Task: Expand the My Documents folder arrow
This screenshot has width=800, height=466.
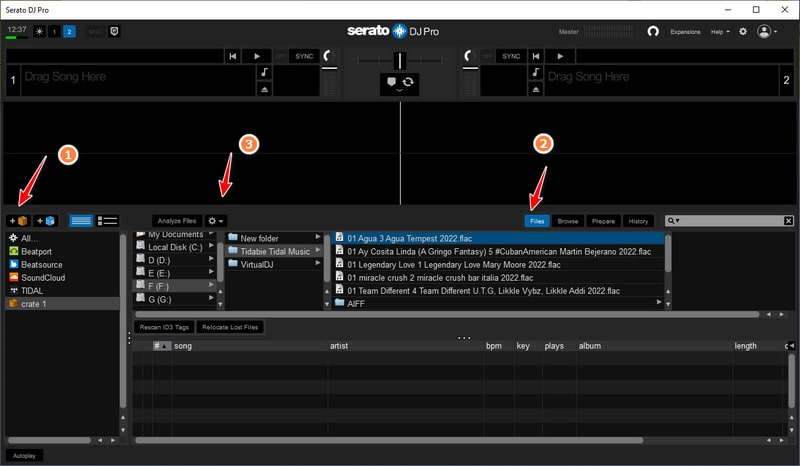Action: (x=211, y=234)
